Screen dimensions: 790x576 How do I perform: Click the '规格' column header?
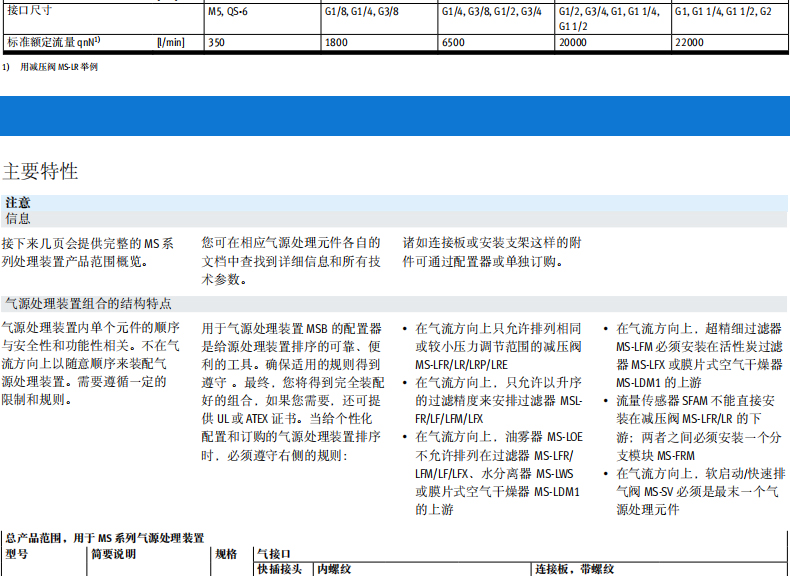click(x=226, y=554)
